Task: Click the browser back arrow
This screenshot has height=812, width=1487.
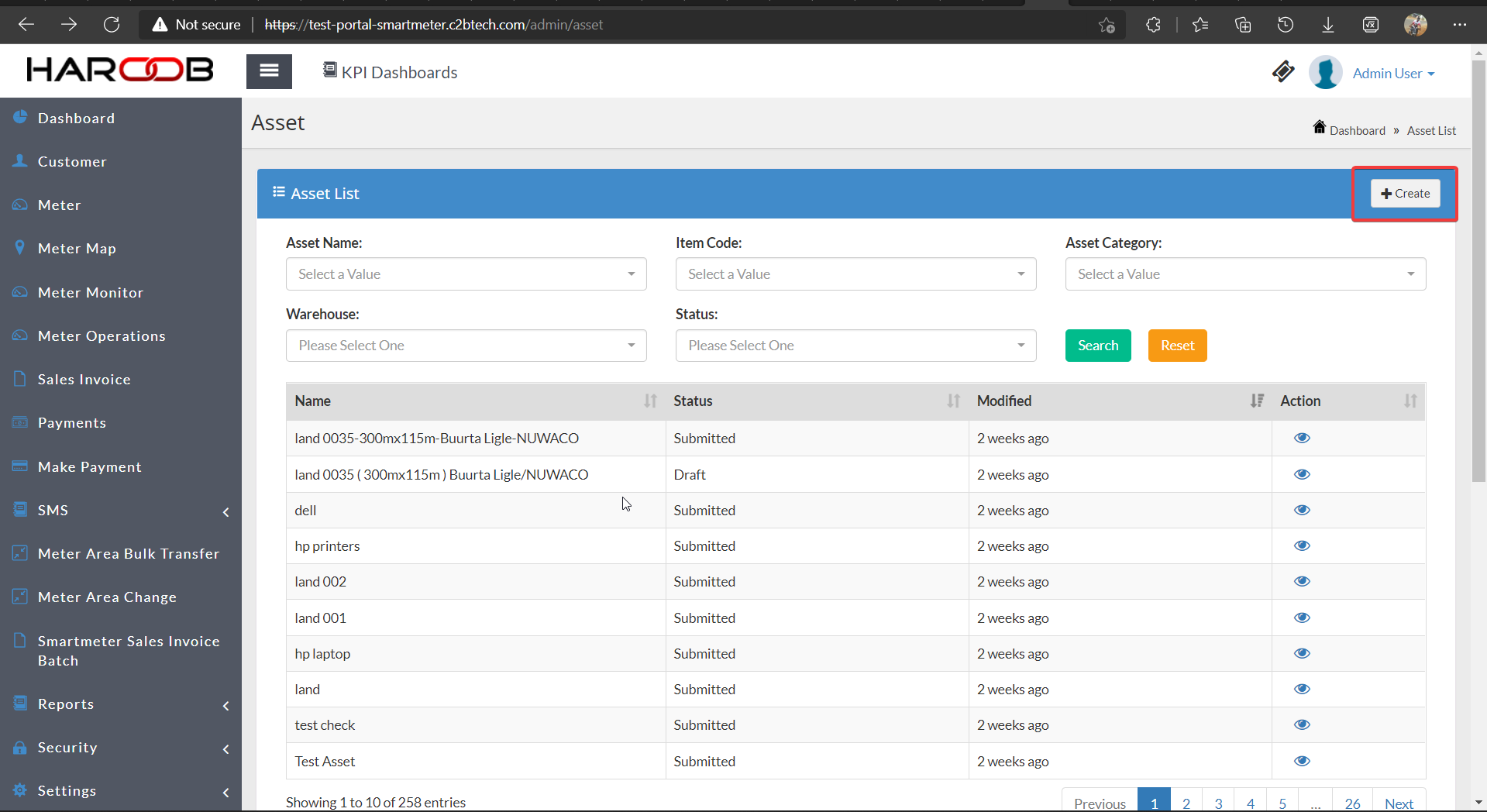Action: [26, 25]
